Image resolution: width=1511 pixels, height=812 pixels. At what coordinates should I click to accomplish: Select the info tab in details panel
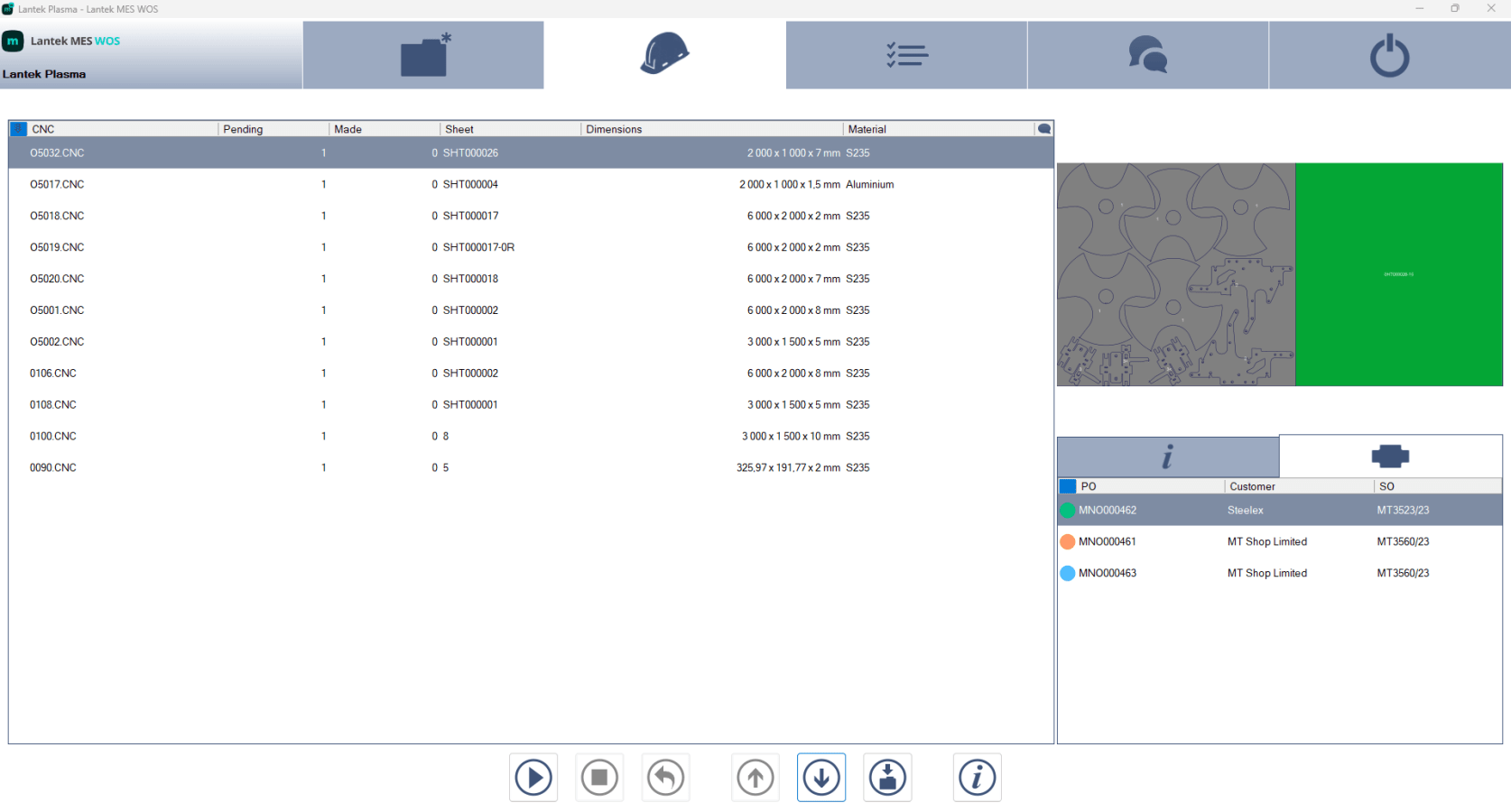tap(1167, 457)
